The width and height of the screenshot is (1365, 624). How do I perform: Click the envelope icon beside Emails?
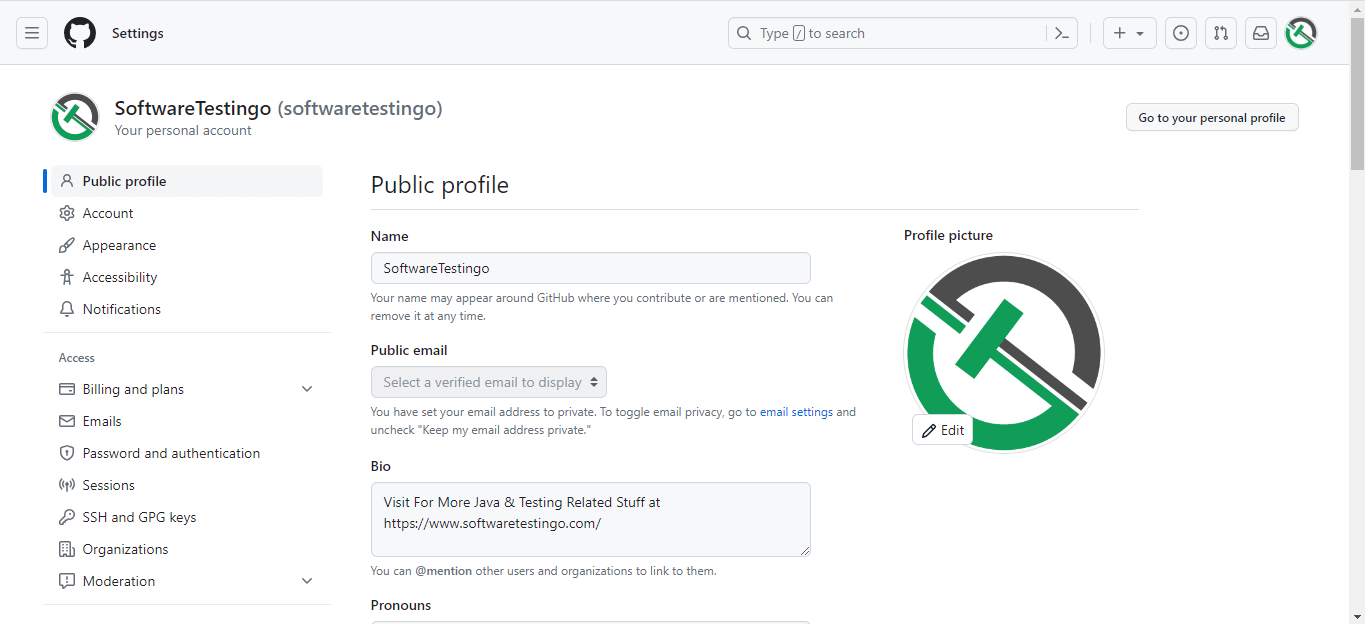(x=67, y=421)
